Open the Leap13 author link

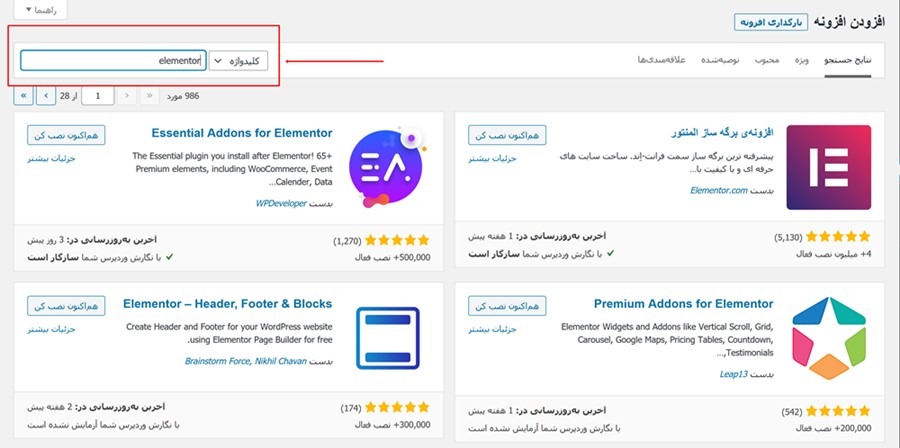pyautogui.click(x=734, y=374)
